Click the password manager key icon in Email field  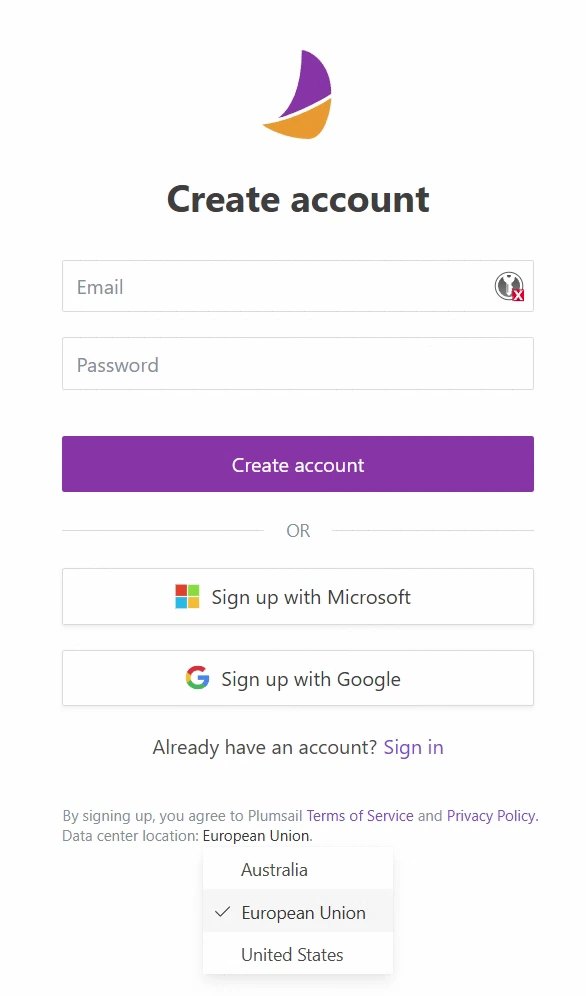(x=509, y=286)
